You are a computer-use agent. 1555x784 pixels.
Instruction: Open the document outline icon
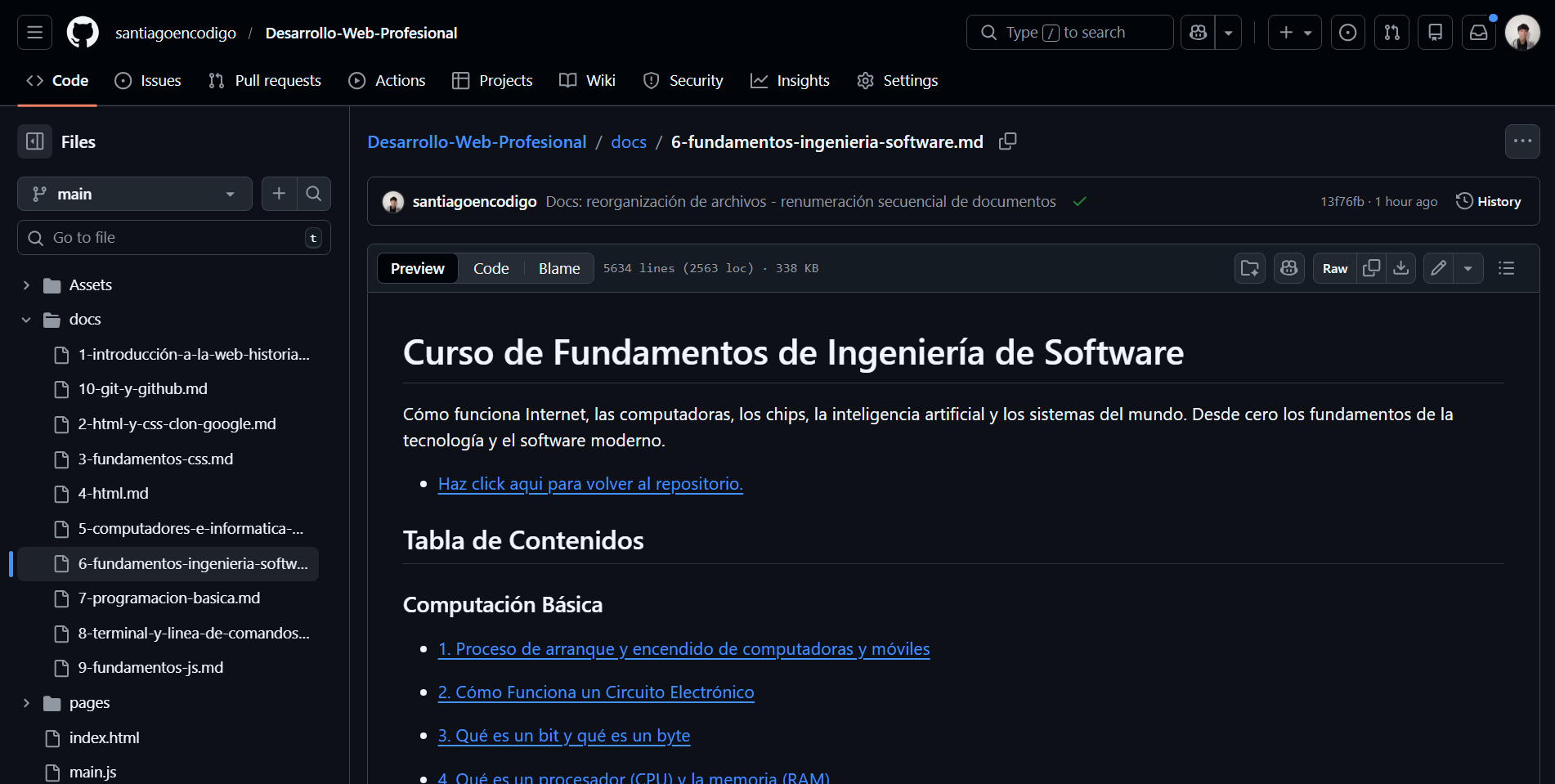[x=1507, y=268]
